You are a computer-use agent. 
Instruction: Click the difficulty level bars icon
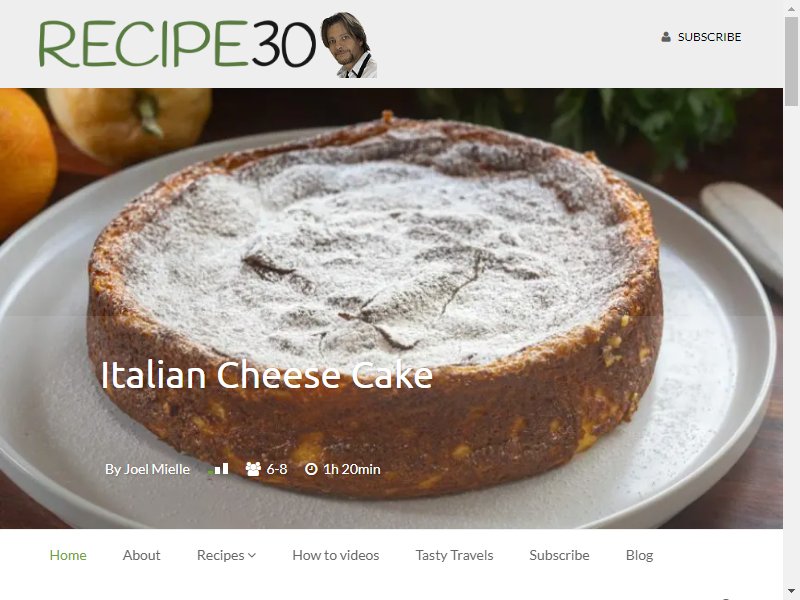pyautogui.click(x=219, y=469)
